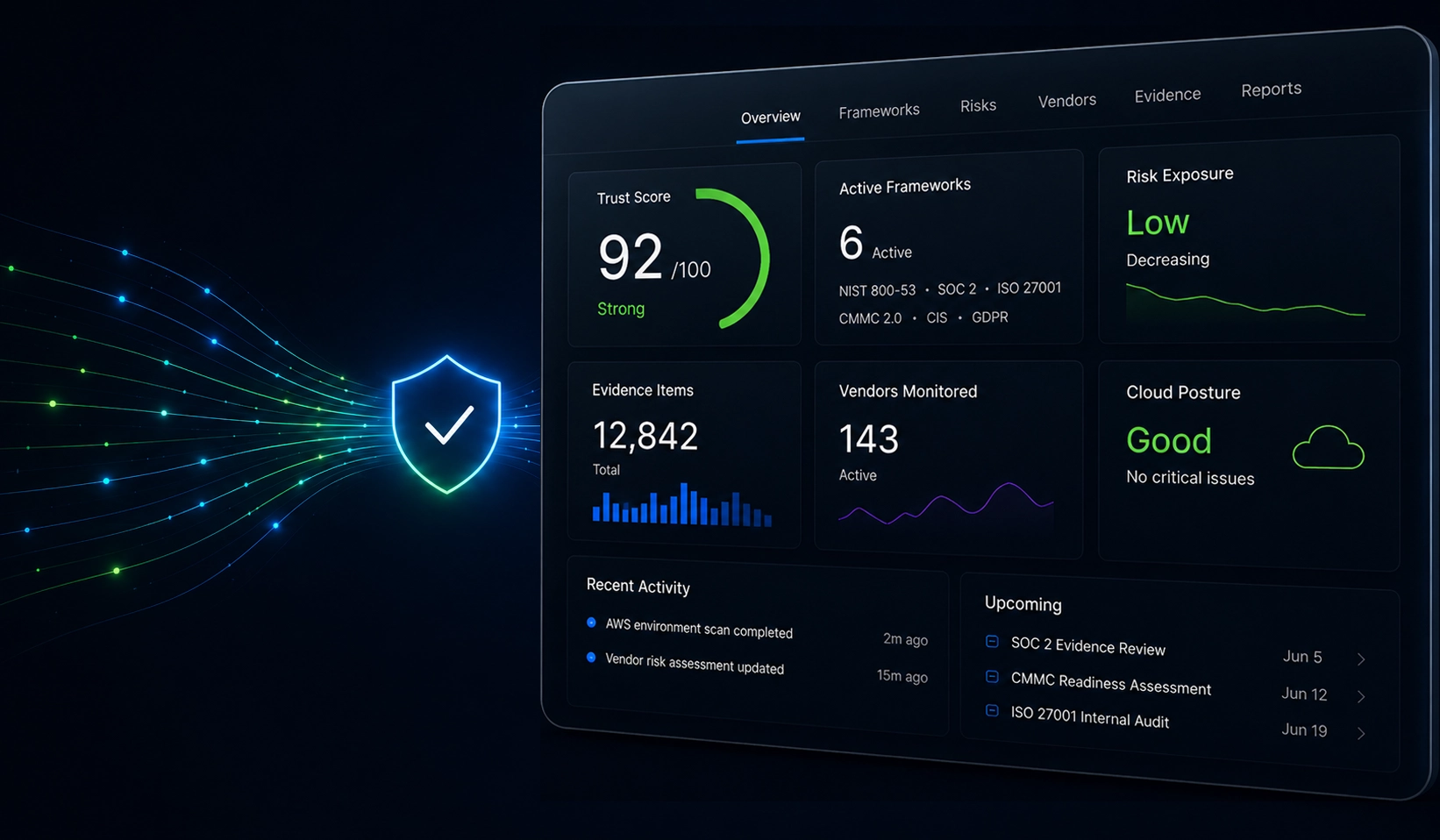Click the ISO 27001 label in Active Frameworks
Viewport: 1440px width, 840px height.
1029,288
